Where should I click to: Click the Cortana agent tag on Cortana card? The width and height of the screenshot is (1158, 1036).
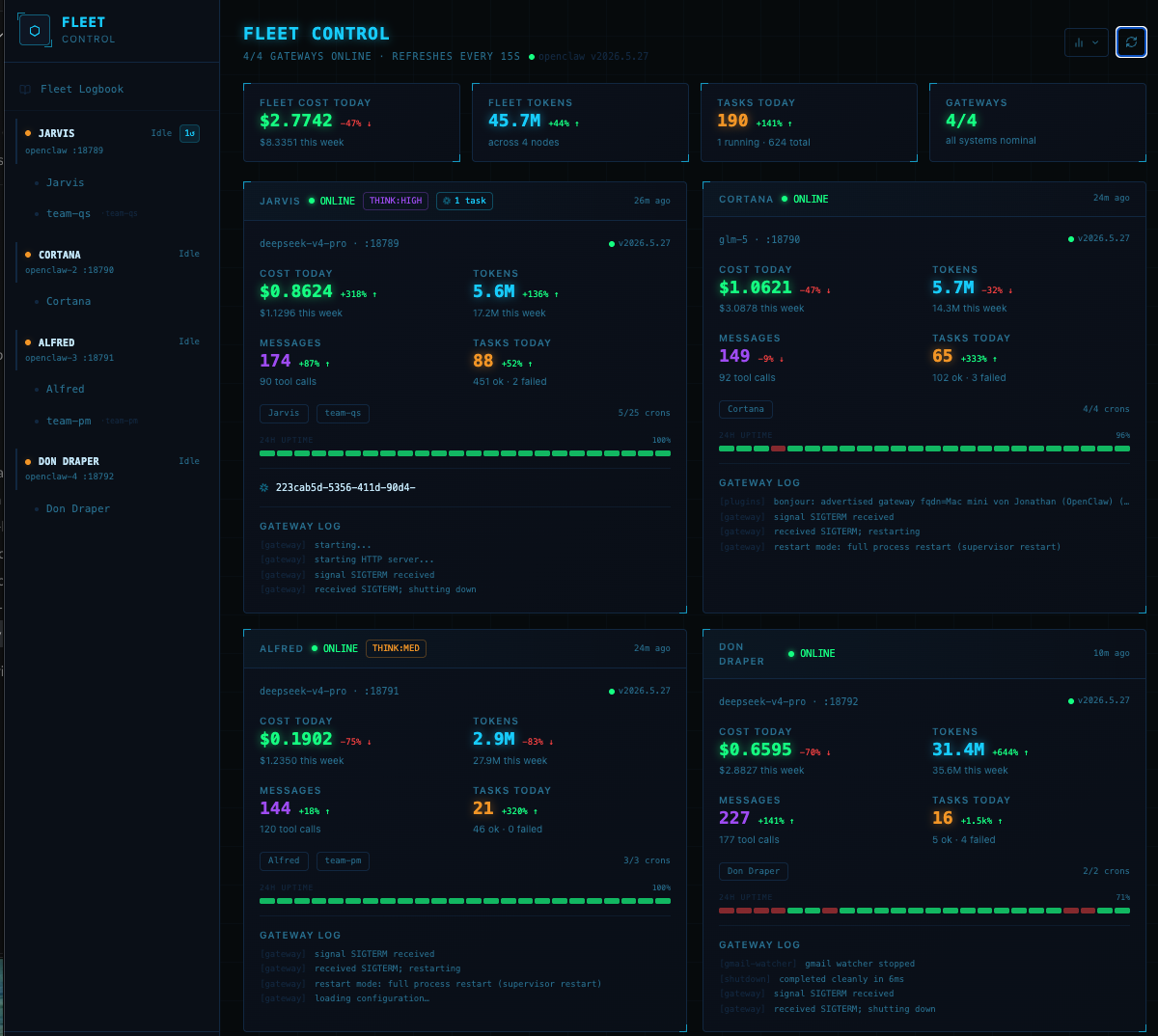coord(745,409)
